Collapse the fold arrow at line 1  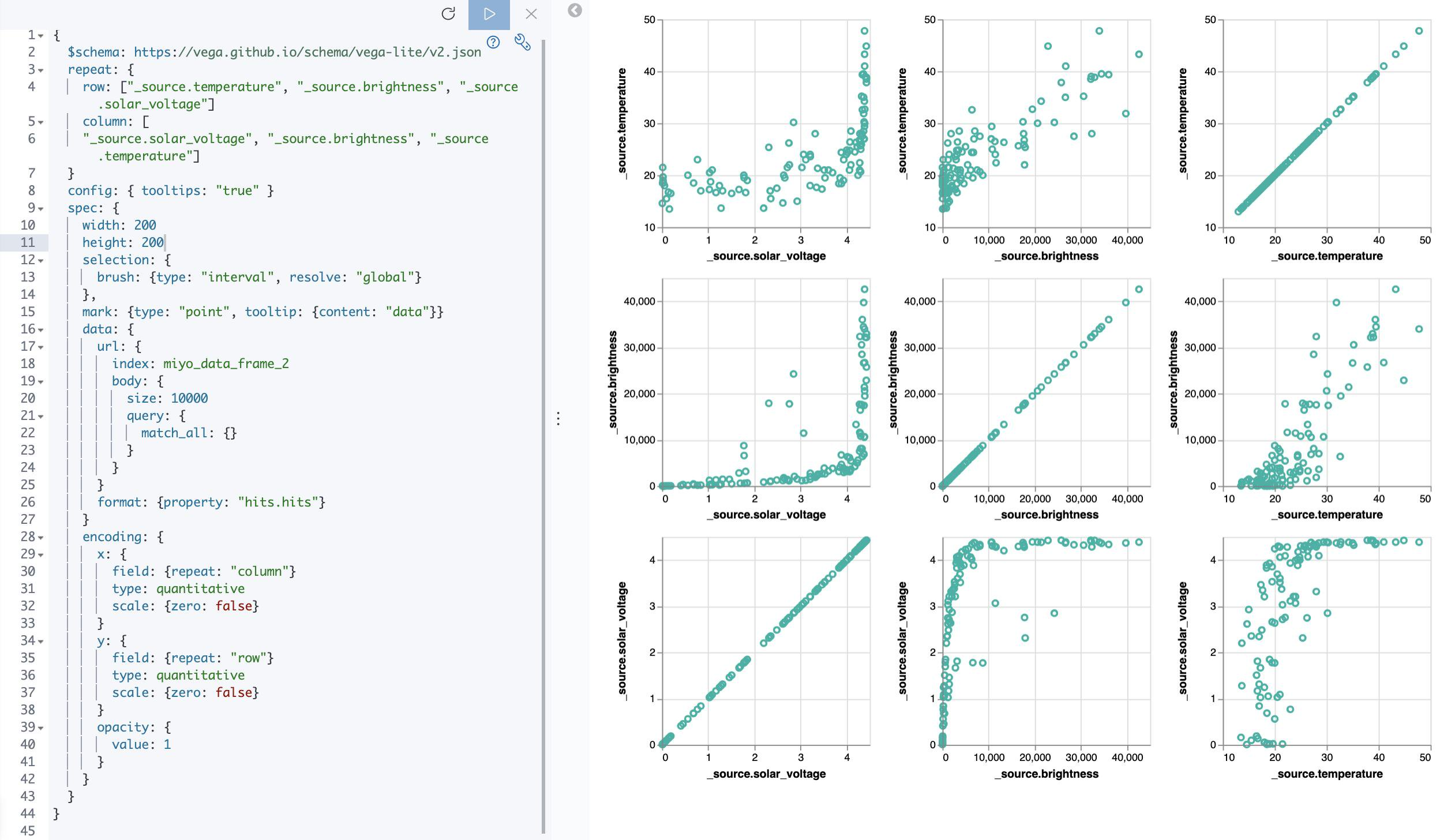point(41,36)
